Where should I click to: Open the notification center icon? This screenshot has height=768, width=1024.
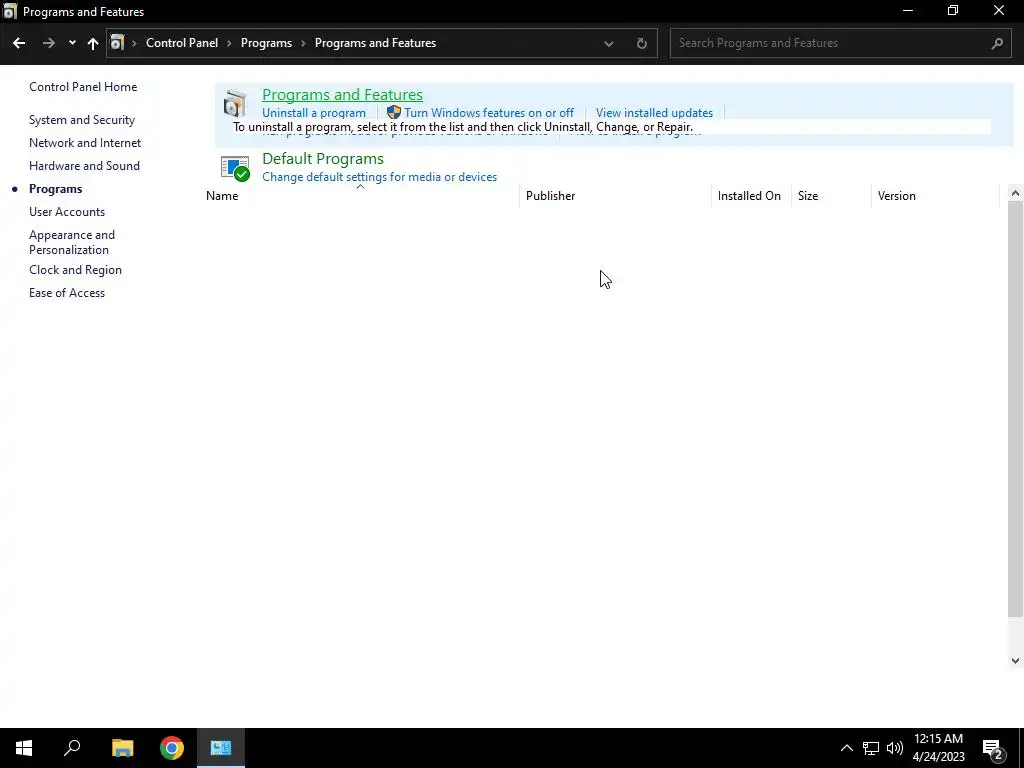993,748
